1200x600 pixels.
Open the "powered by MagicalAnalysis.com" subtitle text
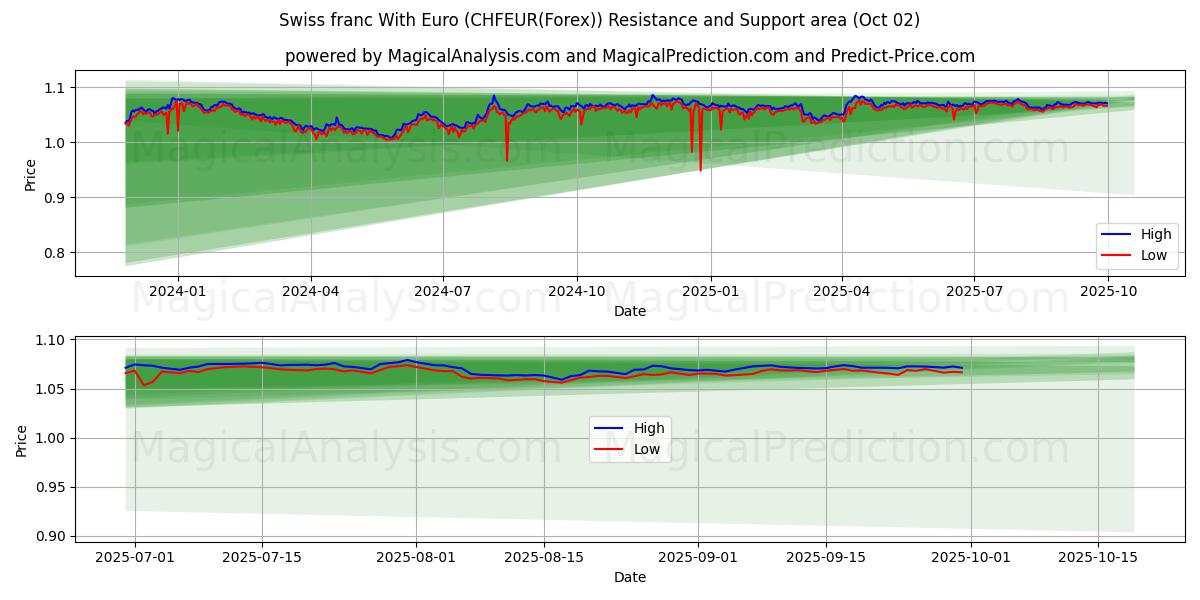tap(629, 56)
